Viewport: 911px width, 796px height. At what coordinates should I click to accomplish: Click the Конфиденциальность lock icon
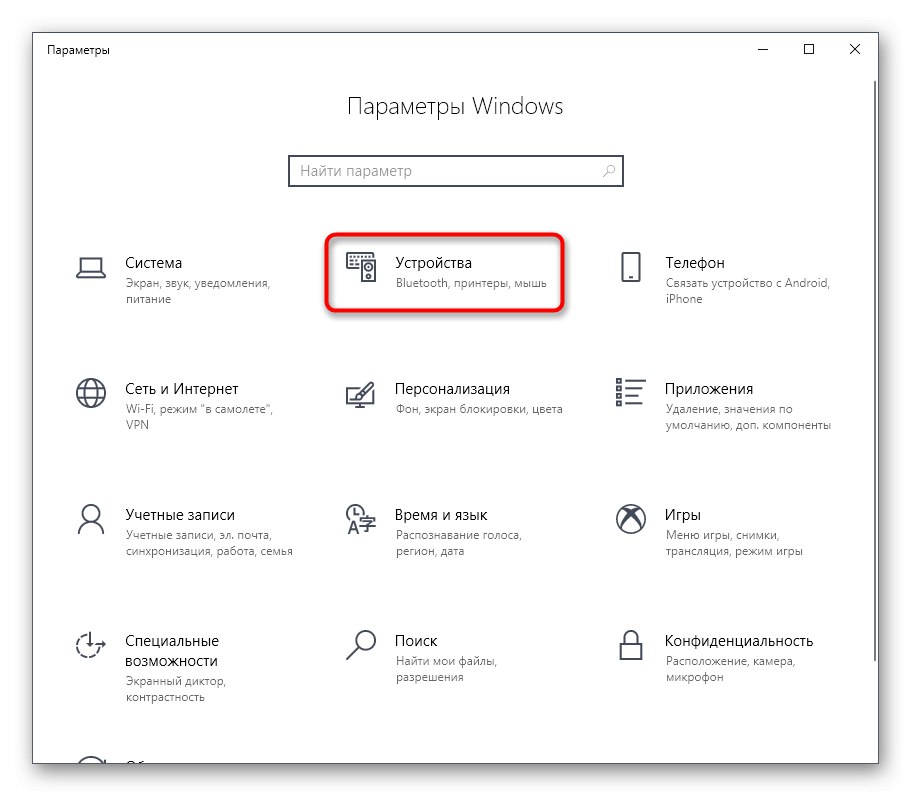pos(630,645)
